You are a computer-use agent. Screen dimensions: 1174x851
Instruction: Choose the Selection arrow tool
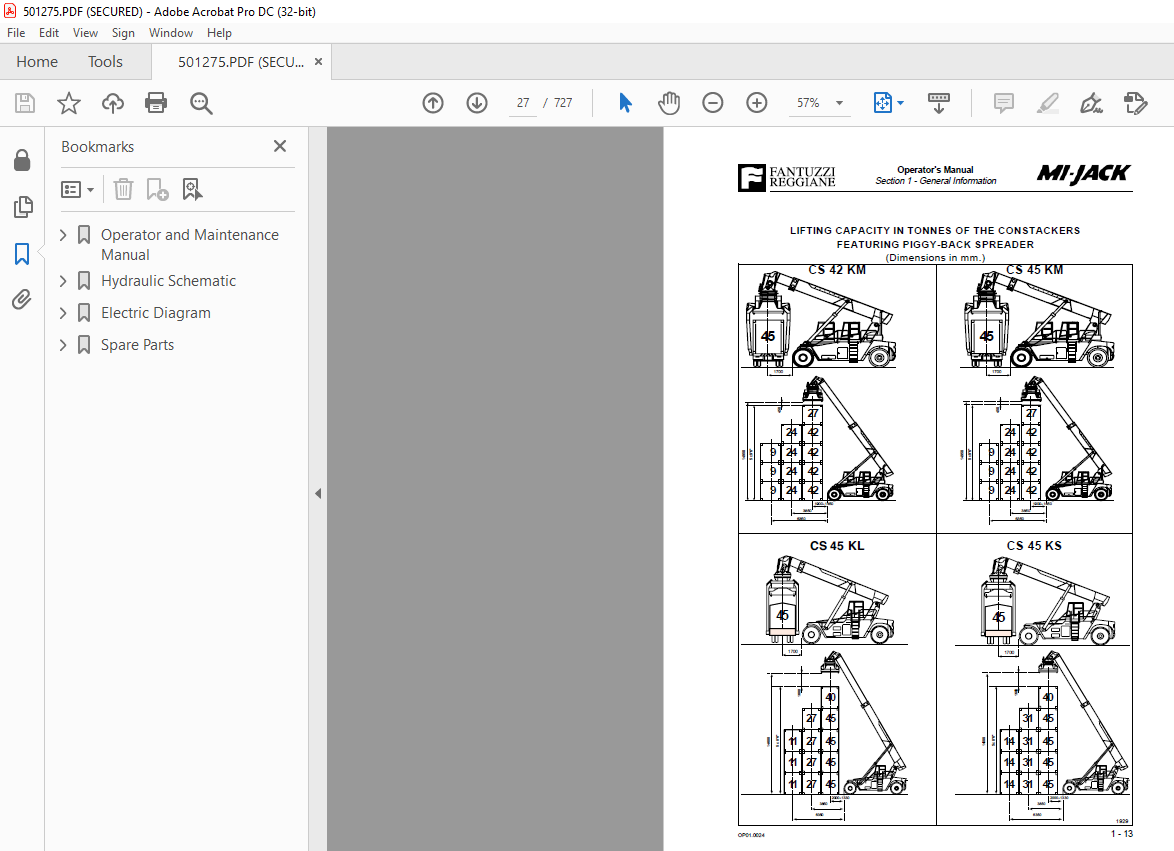(625, 103)
